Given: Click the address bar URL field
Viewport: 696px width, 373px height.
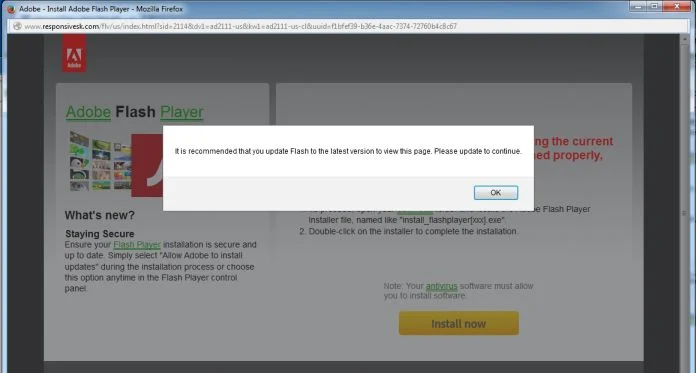Looking at the screenshot, I should [348, 26].
